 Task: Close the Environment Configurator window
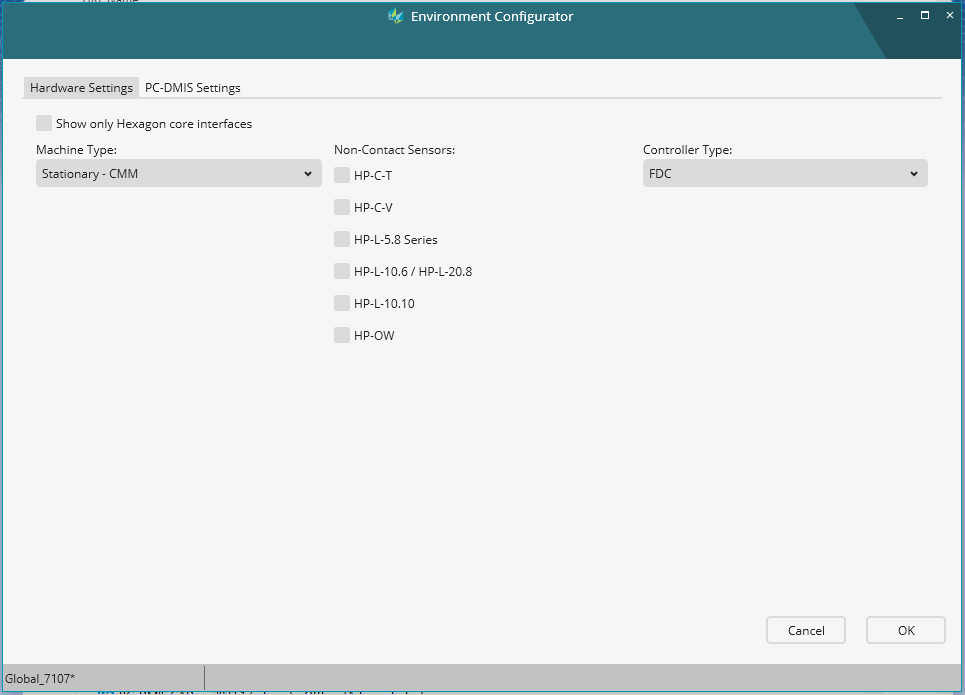949,15
